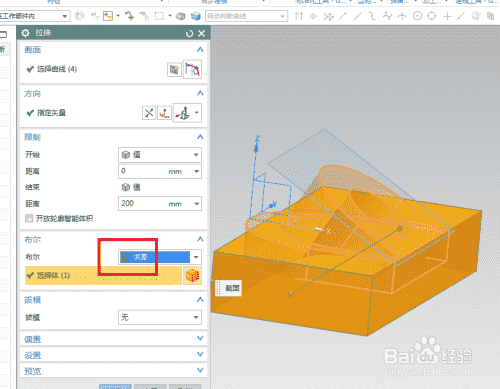Viewport: 500px width, 389px height.
Task: Open the vector dialog icon beside 指定矢量
Action: click(164, 113)
